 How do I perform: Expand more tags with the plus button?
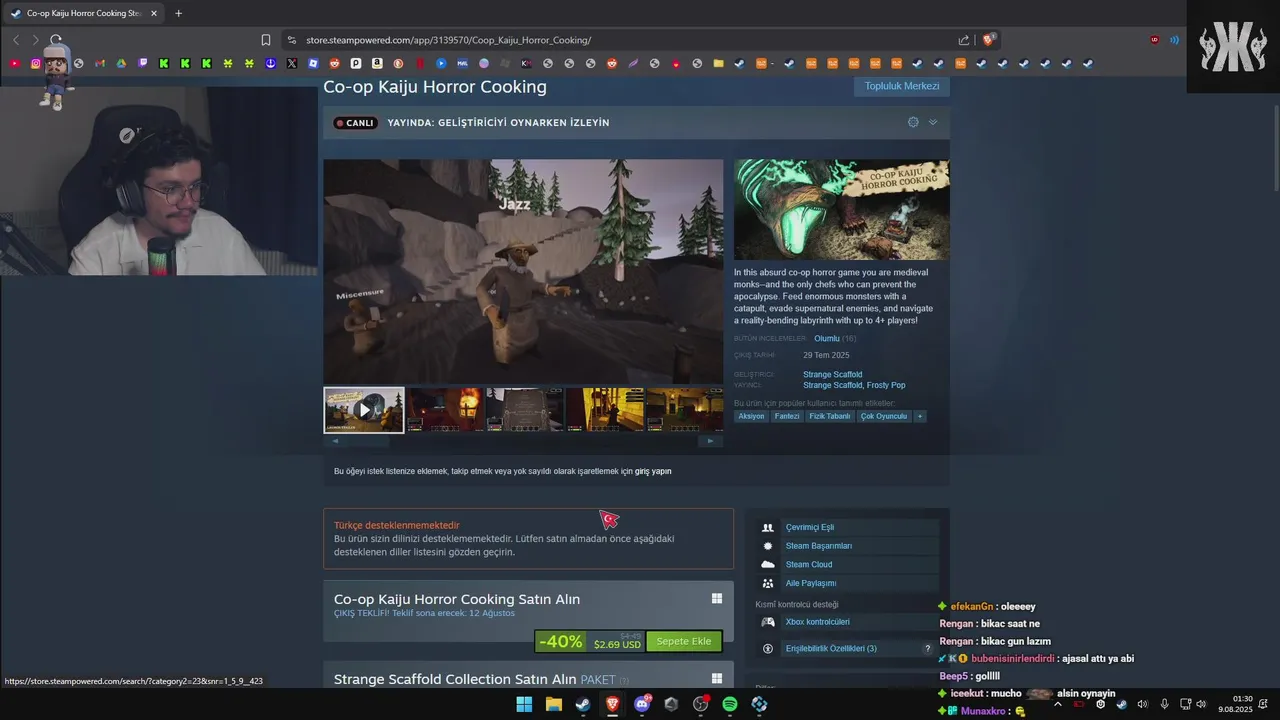click(920, 416)
